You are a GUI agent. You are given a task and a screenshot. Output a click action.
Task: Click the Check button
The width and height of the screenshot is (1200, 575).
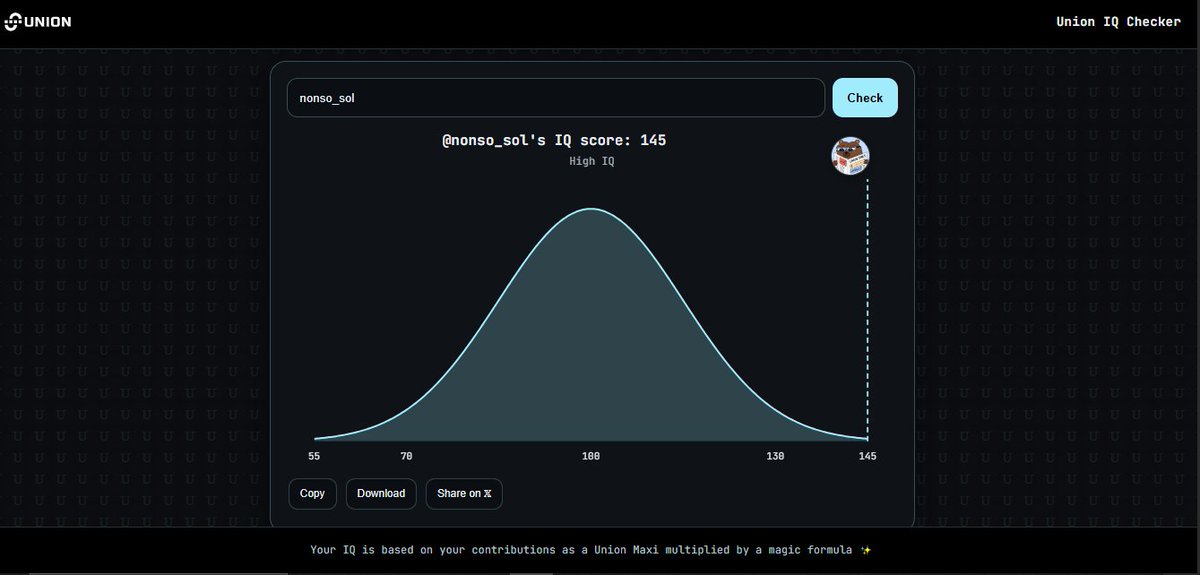(x=865, y=98)
